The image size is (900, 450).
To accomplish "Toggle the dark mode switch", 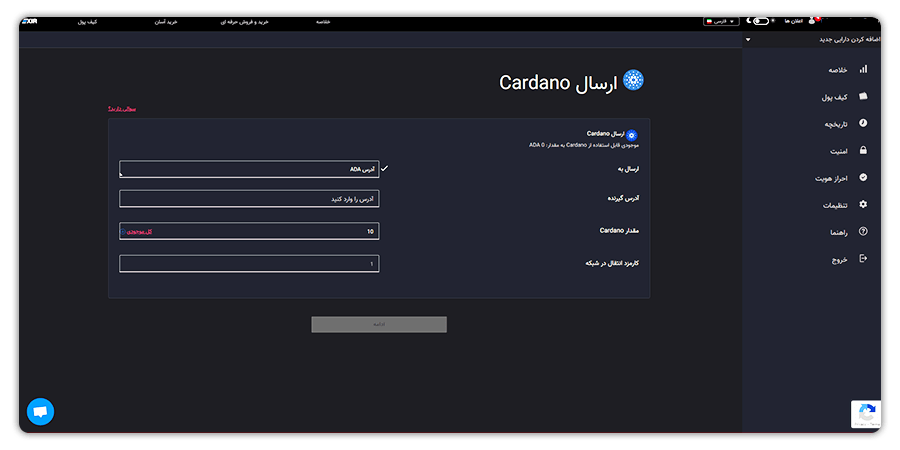I will 761,21.
